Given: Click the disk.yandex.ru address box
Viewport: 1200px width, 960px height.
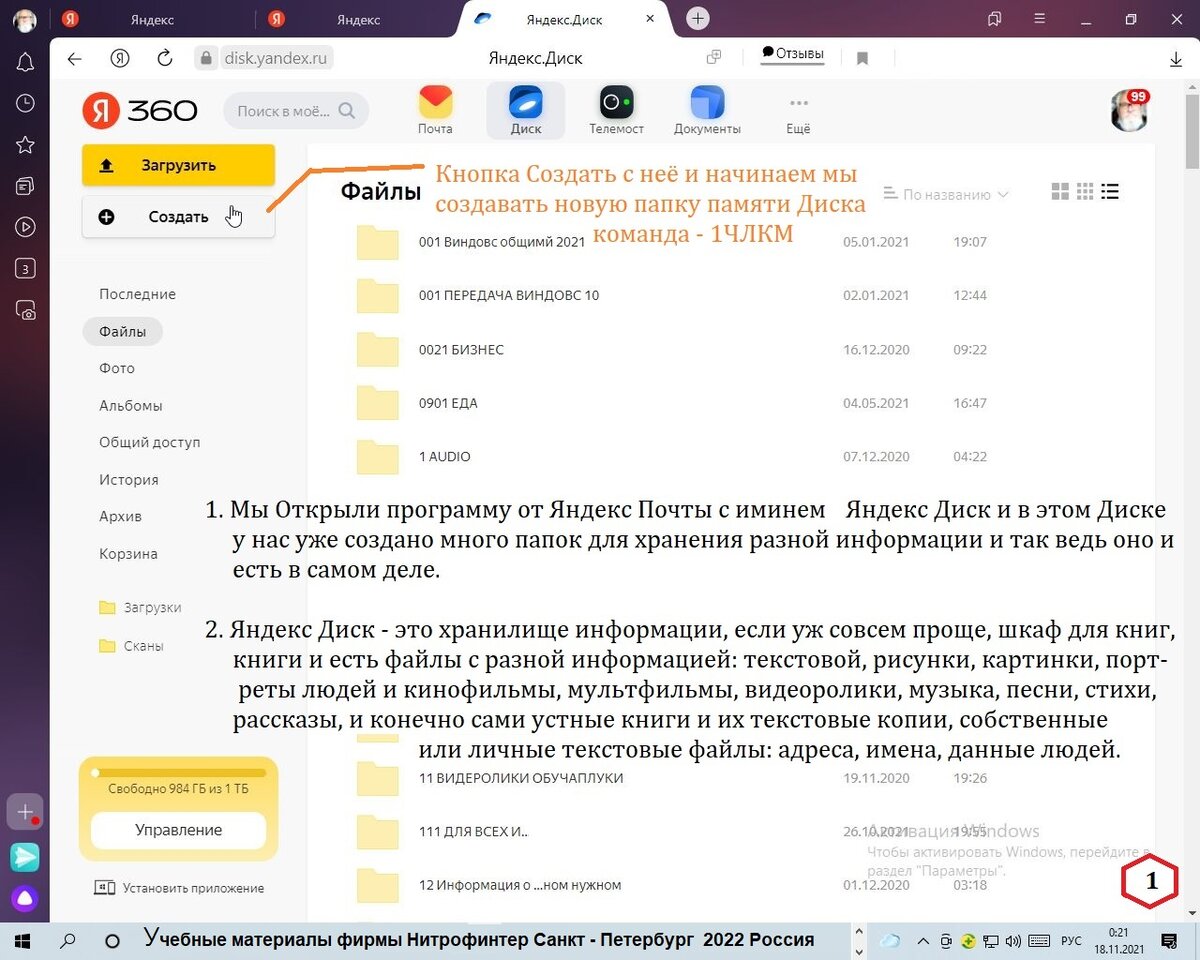Looking at the screenshot, I should (264, 59).
